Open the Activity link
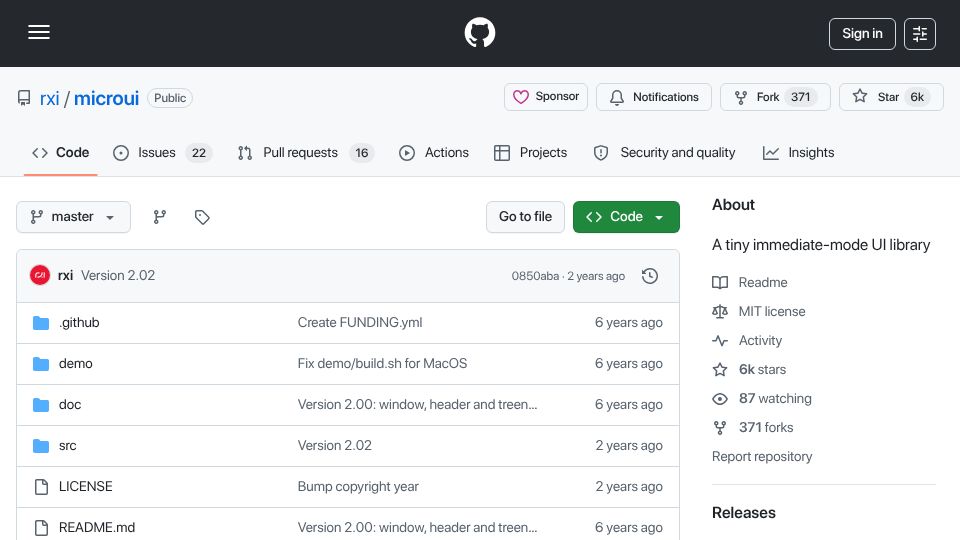Image resolution: width=960 pixels, height=540 pixels. [x=760, y=340]
